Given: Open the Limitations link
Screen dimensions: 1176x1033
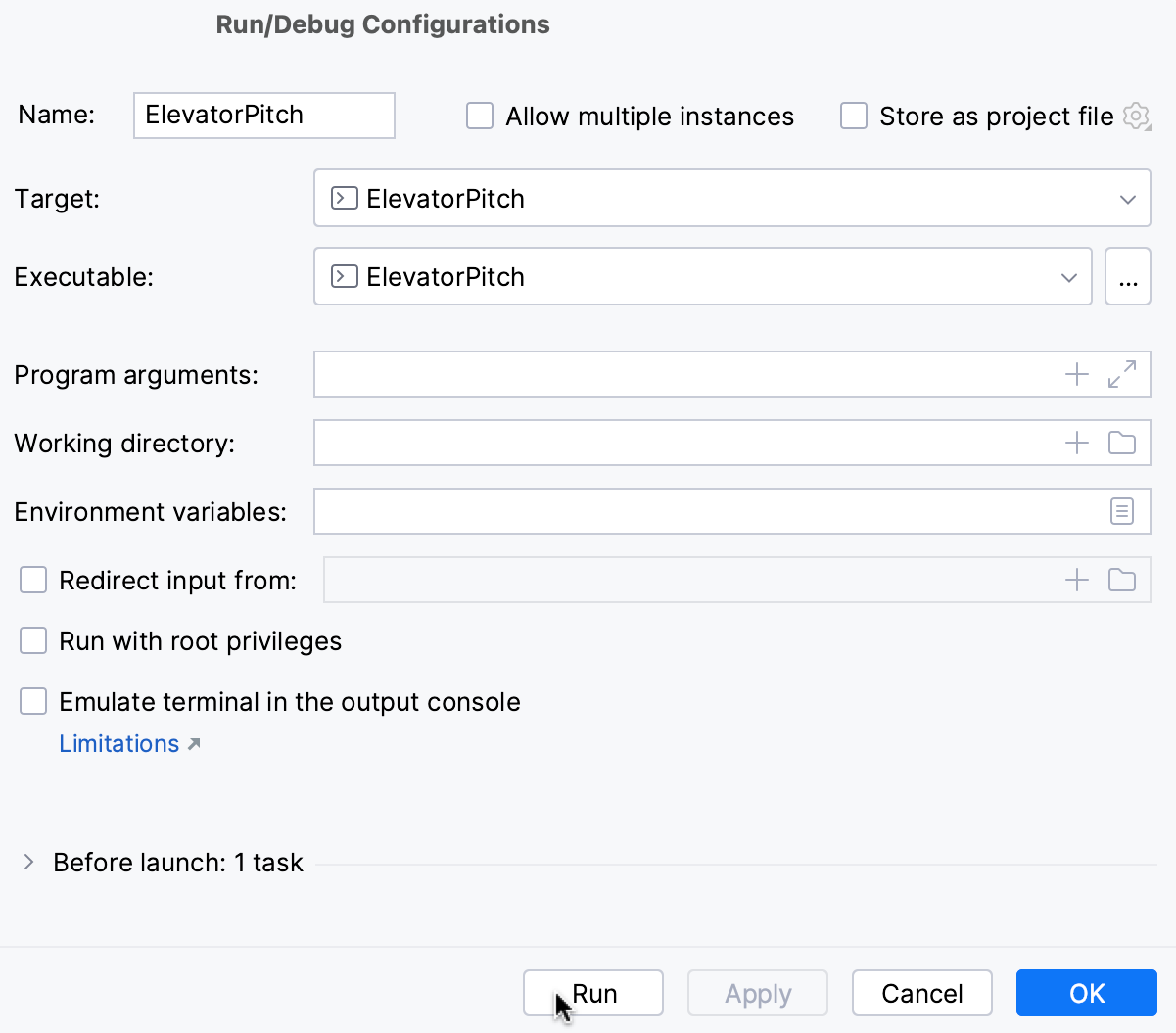Looking at the screenshot, I should (118, 743).
